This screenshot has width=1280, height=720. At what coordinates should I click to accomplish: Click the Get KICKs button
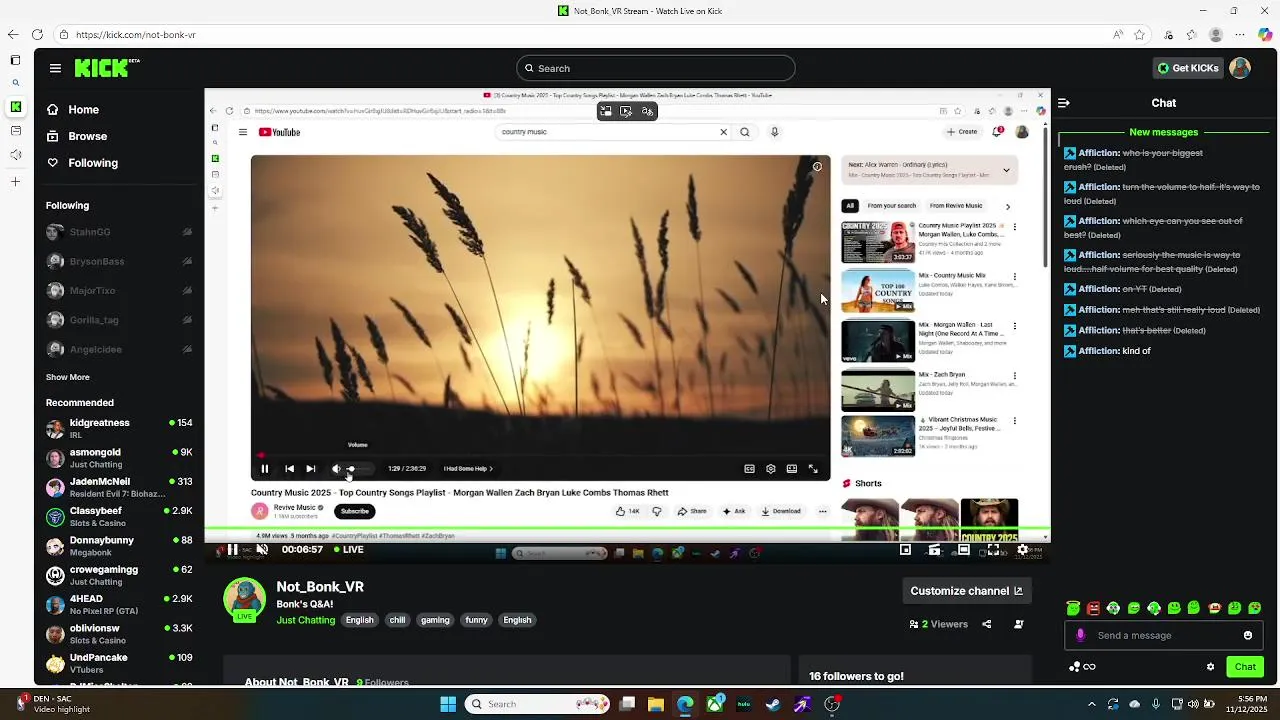coord(1188,68)
